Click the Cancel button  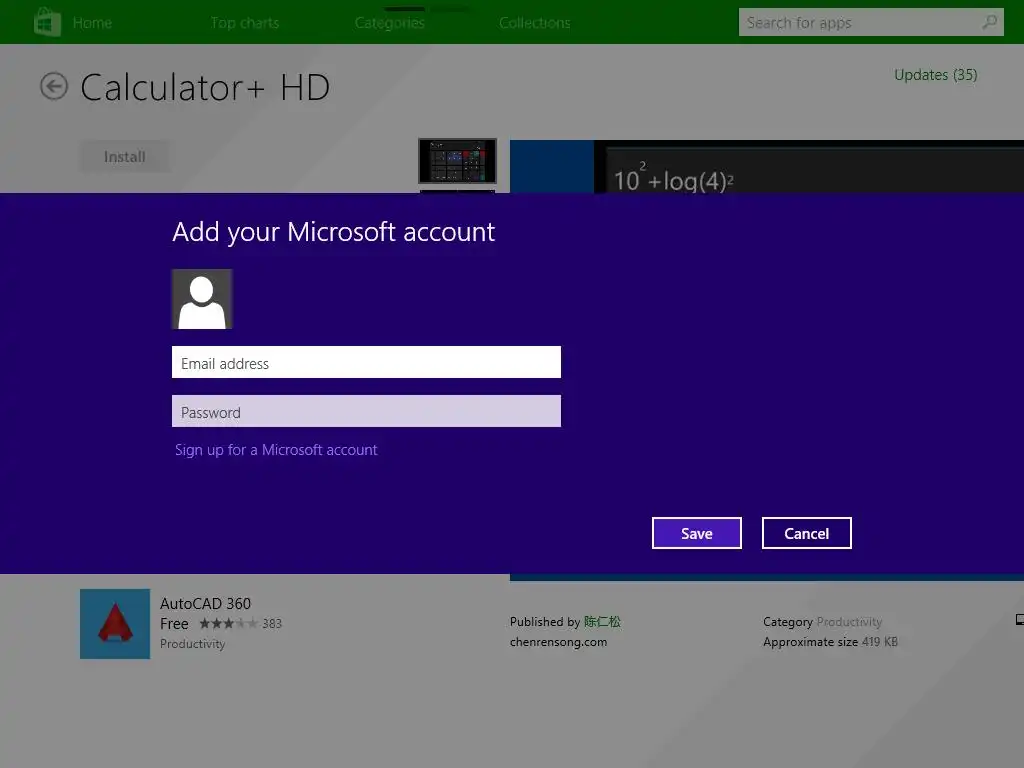pyautogui.click(x=807, y=533)
